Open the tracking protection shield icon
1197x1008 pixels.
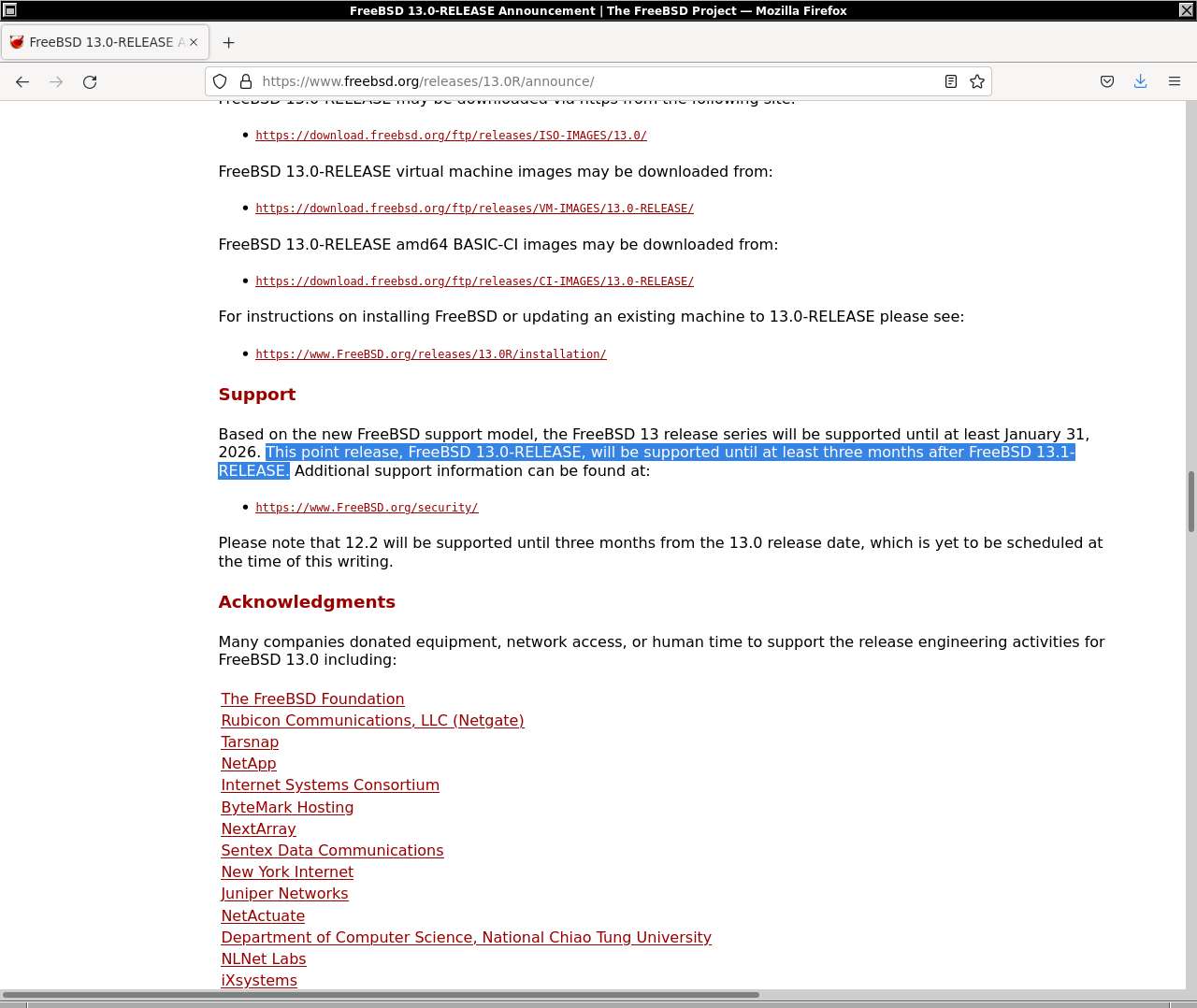pyautogui.click(x=220, y=81)
